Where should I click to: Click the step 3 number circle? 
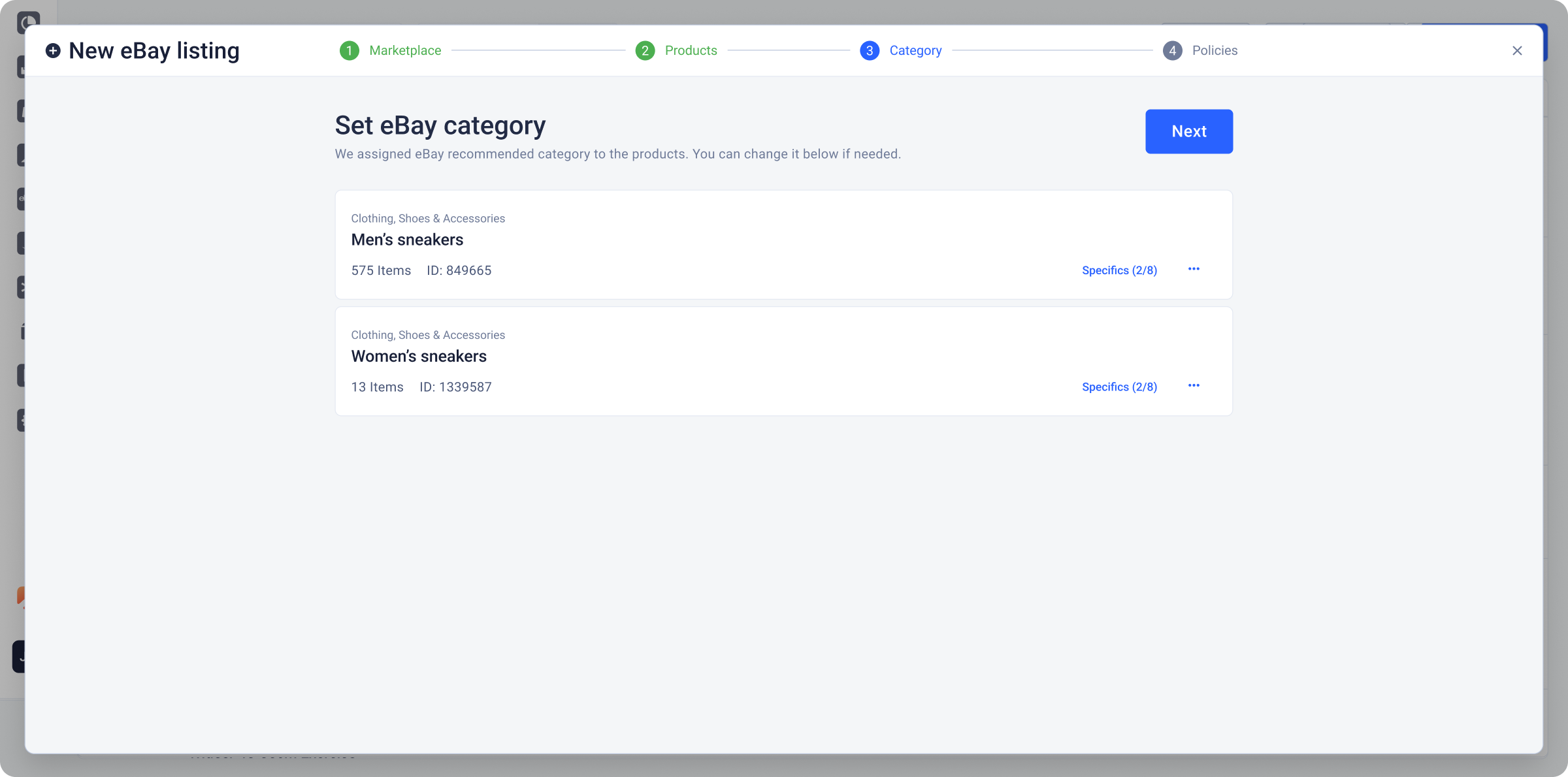click(870, 51)
